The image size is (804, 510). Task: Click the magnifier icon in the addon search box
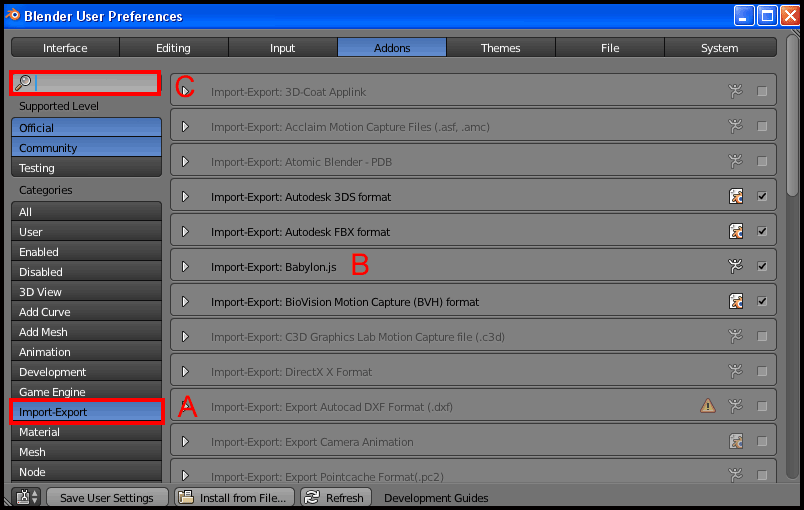(23, 83)
